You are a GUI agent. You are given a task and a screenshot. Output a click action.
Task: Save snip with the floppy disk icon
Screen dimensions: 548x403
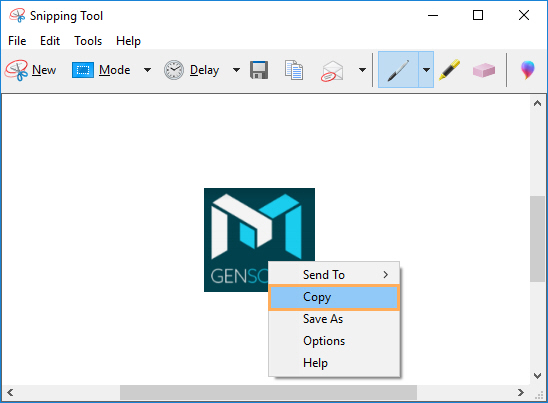pyautogui.click(x=259, y=70)
